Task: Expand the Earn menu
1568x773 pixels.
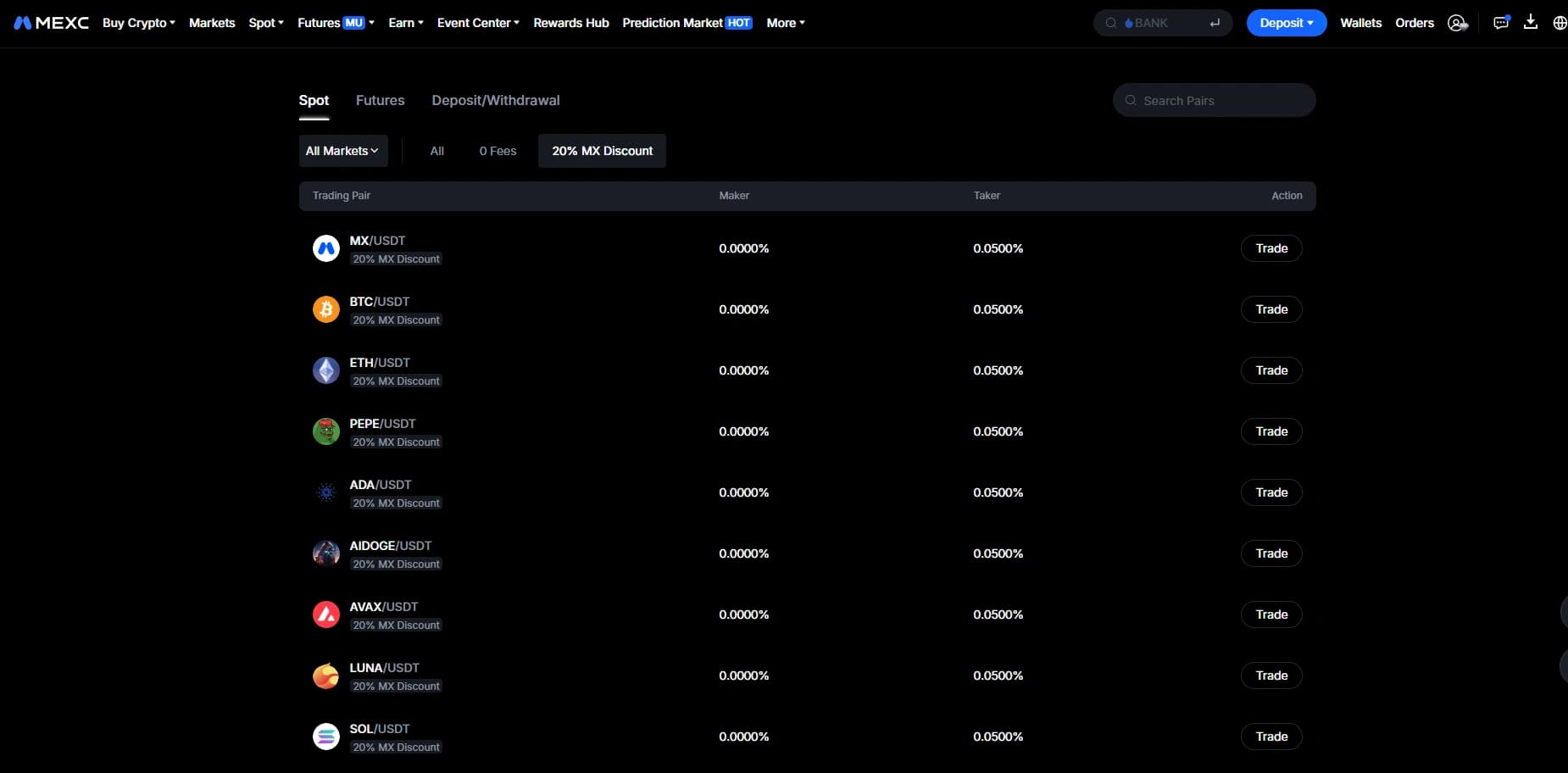Action: (x=406, y=23)
